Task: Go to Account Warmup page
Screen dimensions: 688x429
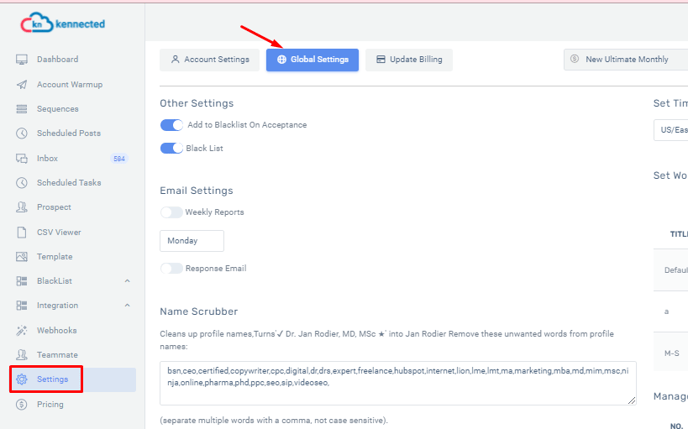Action: point(69,85)
